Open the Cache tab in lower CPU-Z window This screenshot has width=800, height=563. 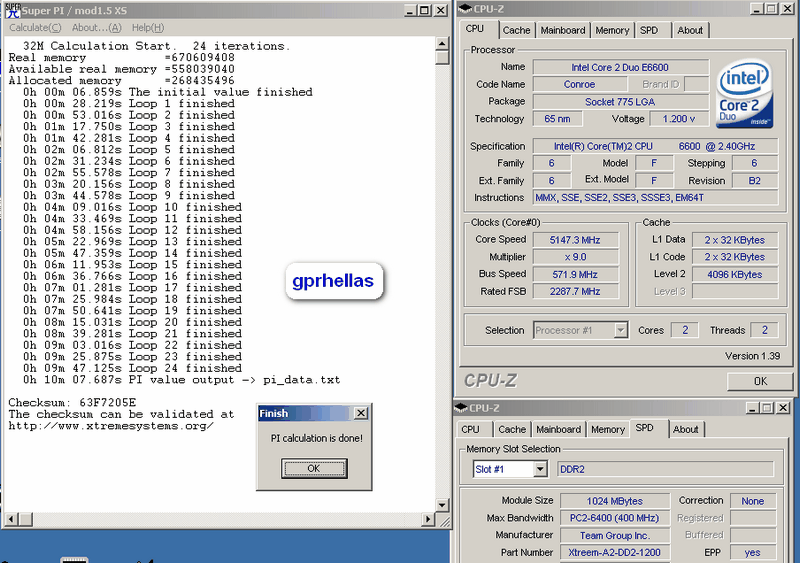512,429
